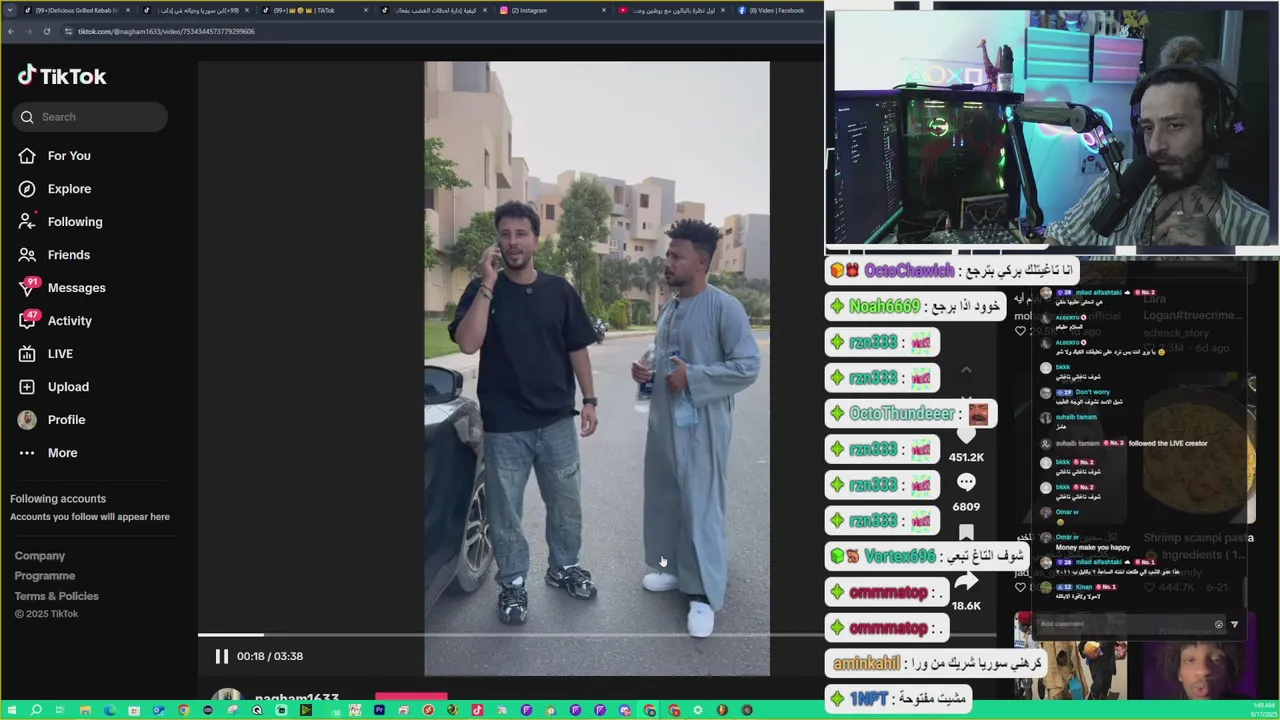Open the TikTok app in taskbar
Viewport: 1280px width, 720px height.
pos(477,710)
